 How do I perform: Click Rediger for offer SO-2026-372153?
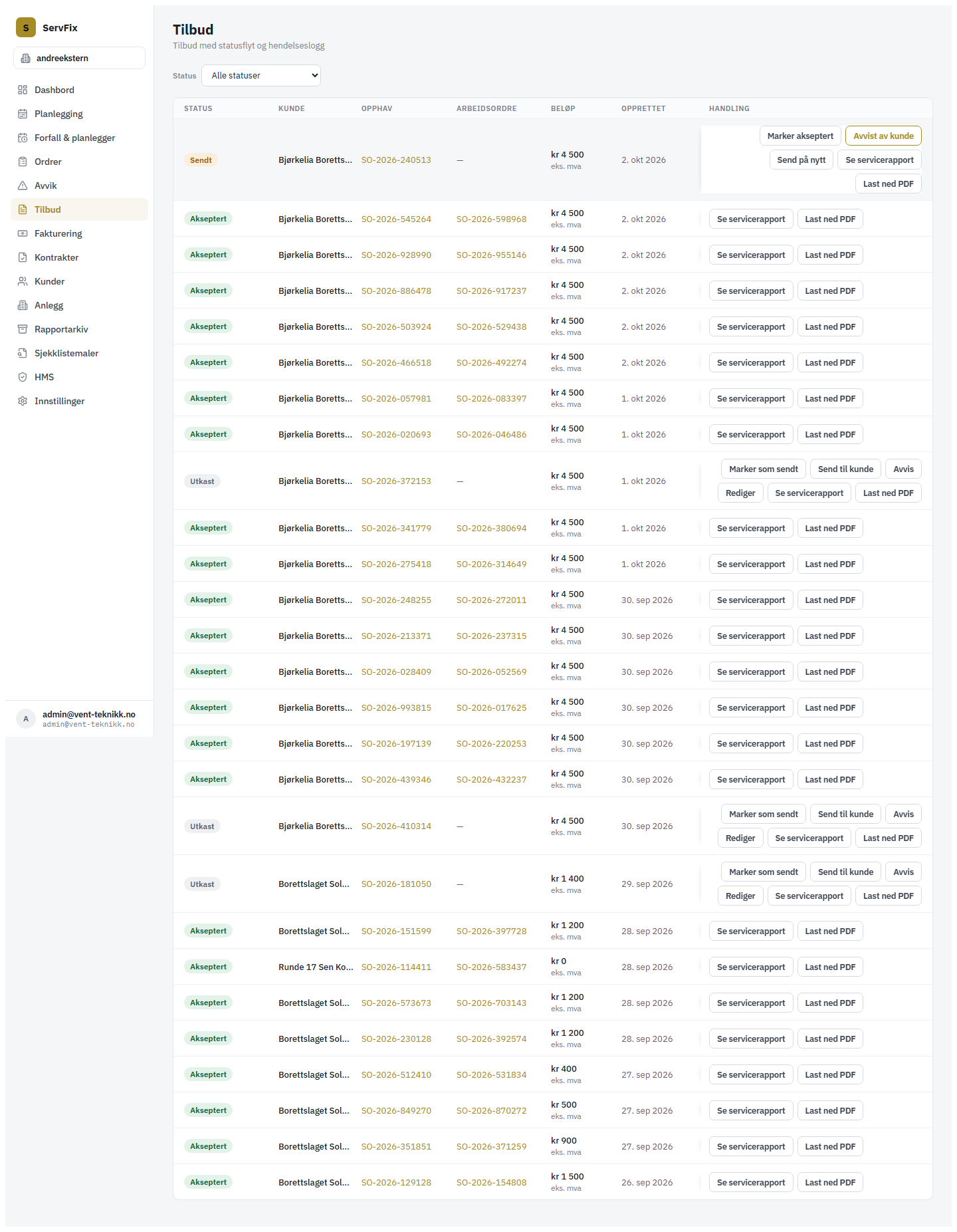tap(740, 493)
